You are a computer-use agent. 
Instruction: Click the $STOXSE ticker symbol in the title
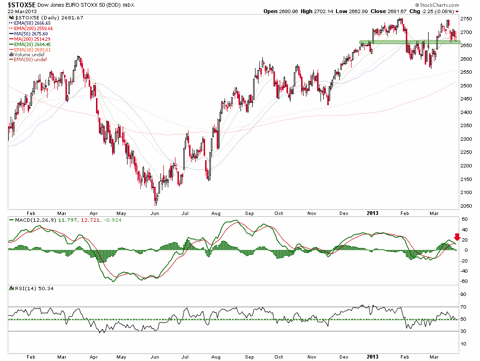pyautogui.click(x=22, y=5)
